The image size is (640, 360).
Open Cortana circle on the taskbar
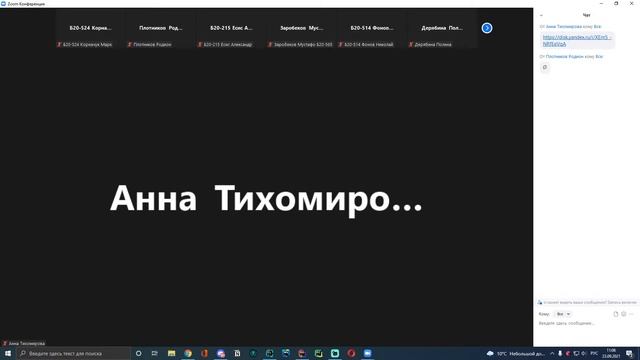tap(138, 353)
